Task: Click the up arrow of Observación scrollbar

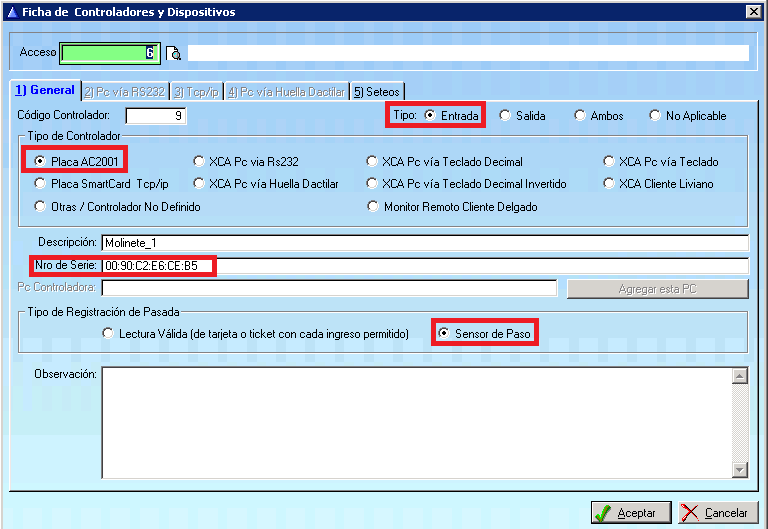Action: pos(740,377)
